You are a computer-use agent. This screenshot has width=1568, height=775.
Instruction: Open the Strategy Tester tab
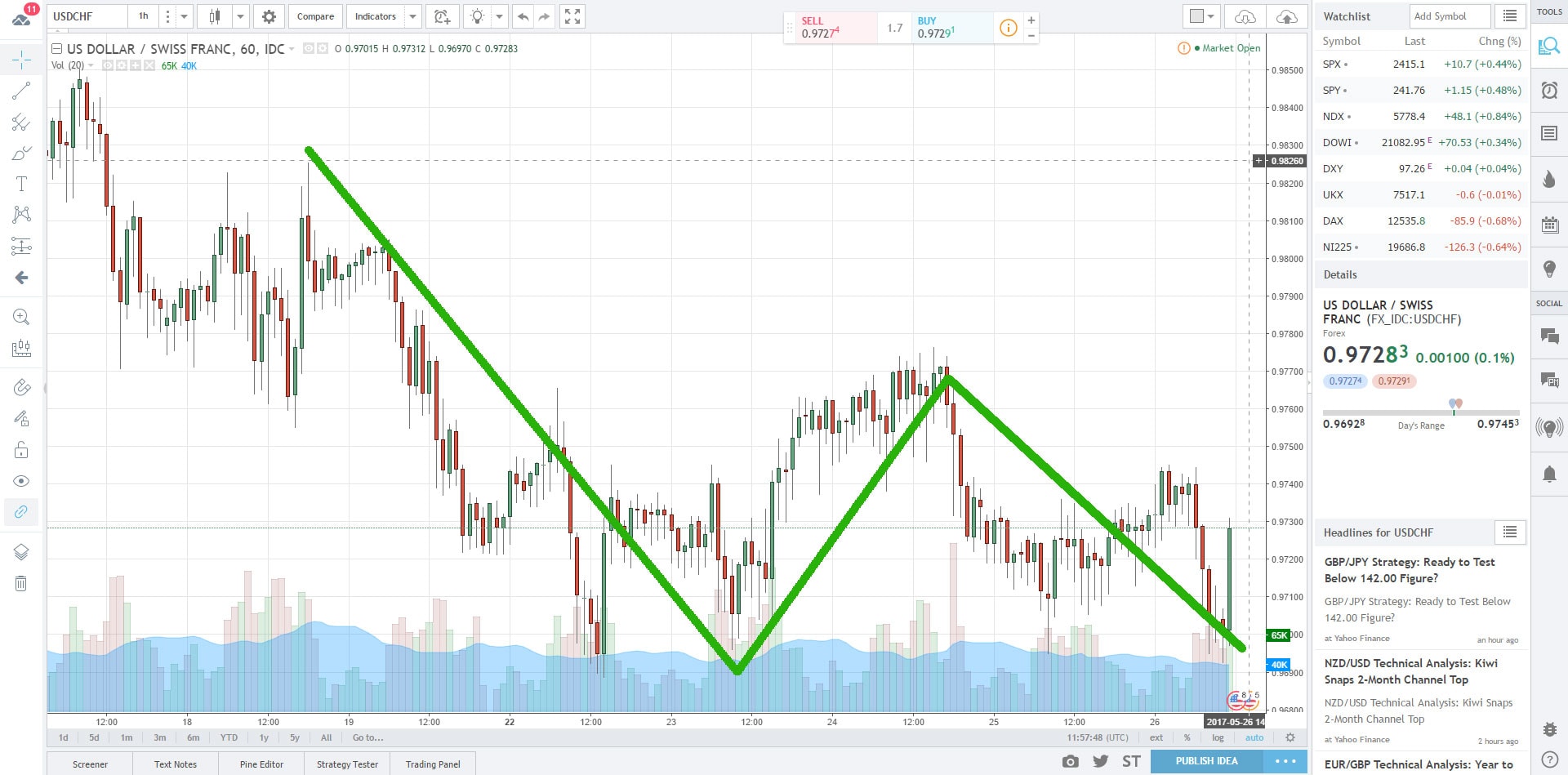pos(347,764)
